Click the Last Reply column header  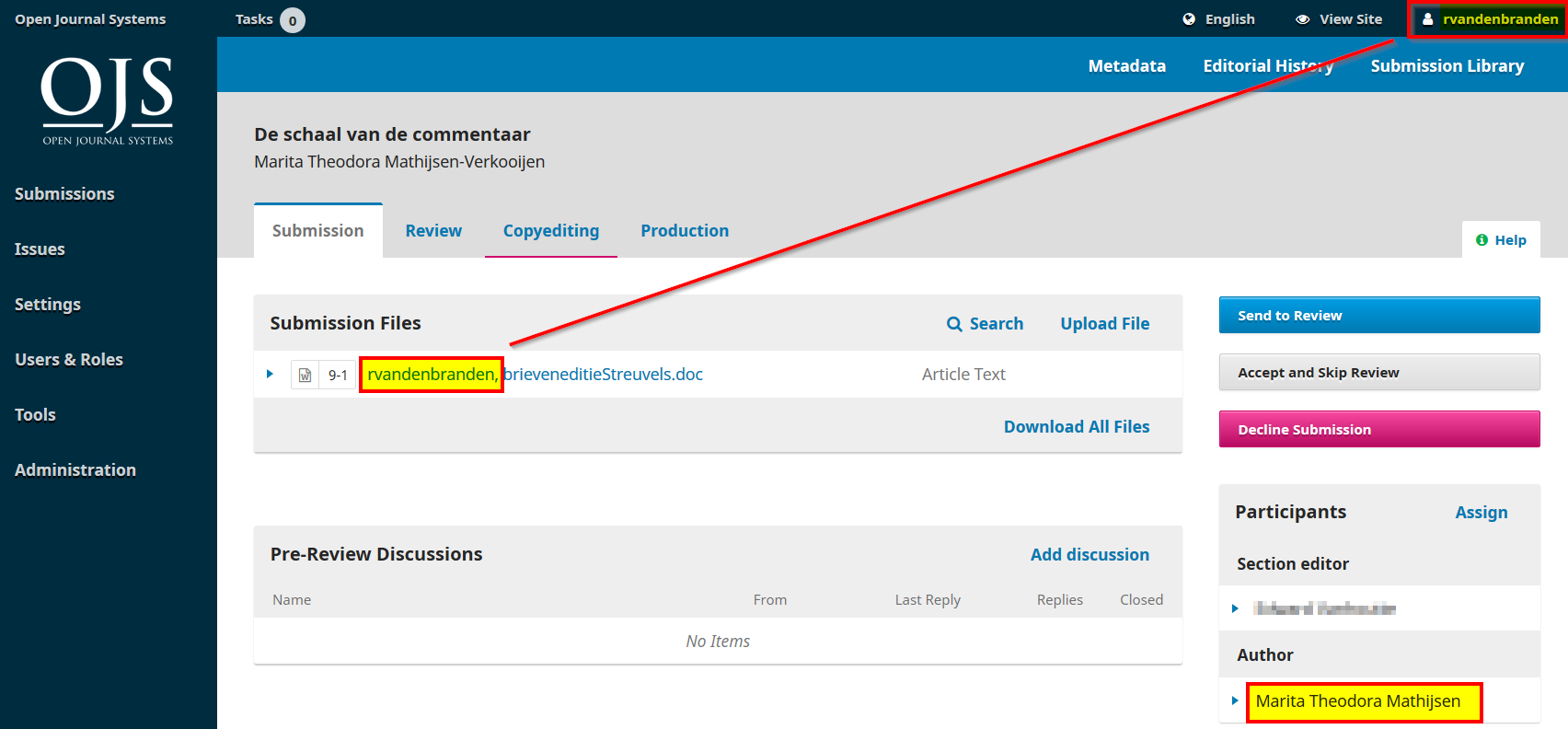[928, 600]
